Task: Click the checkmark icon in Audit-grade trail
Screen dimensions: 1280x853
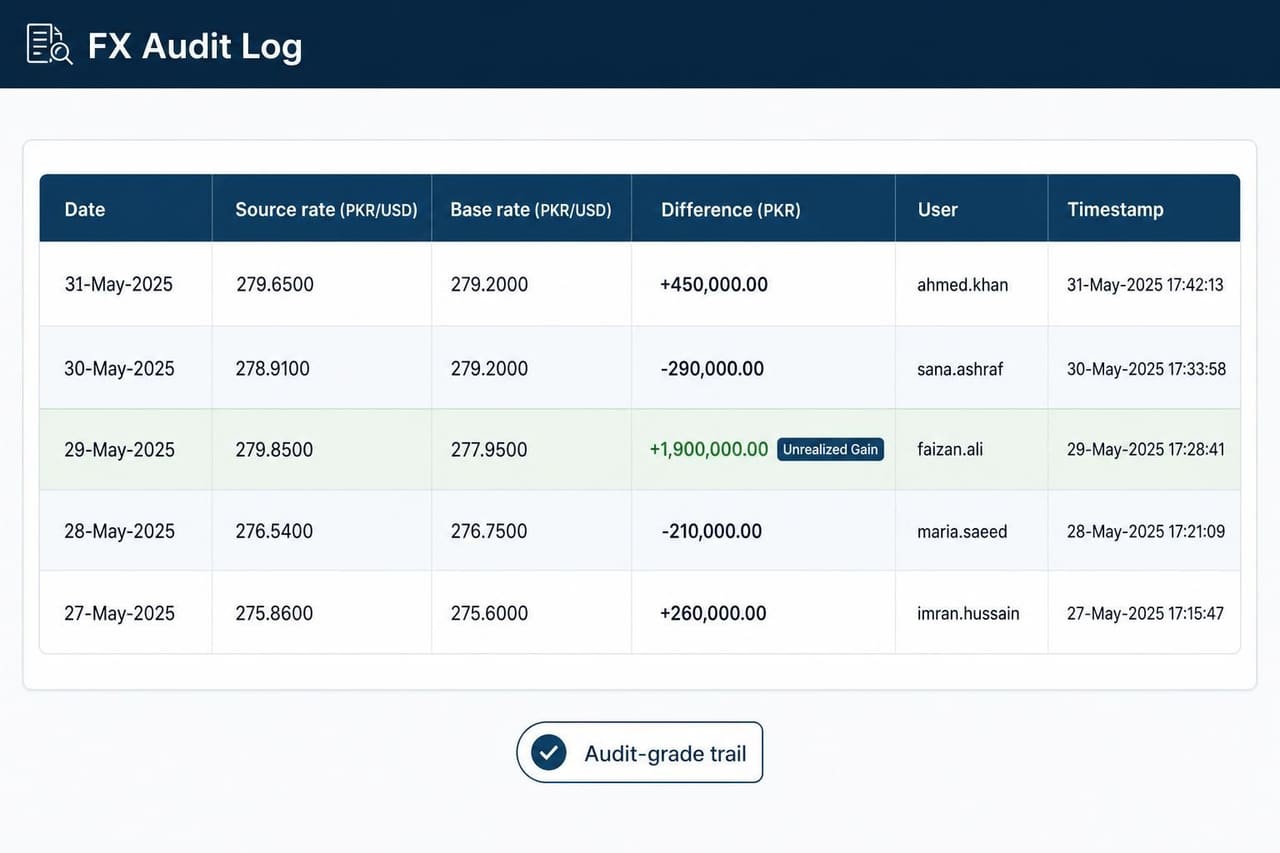Action: pos(549,753)
